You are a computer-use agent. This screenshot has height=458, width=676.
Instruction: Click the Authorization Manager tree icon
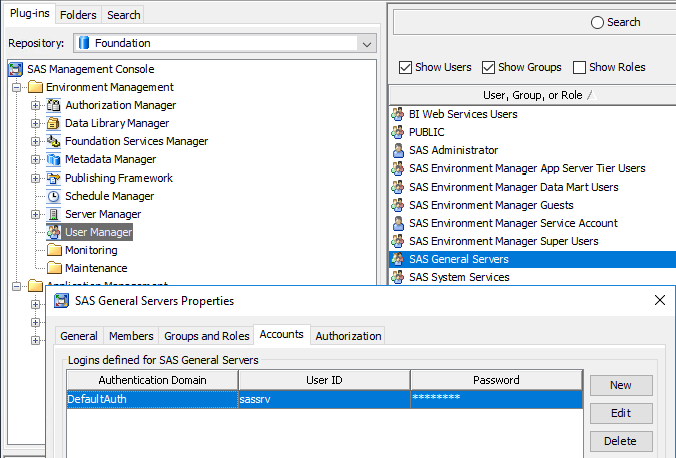click(x=55, y=105)
